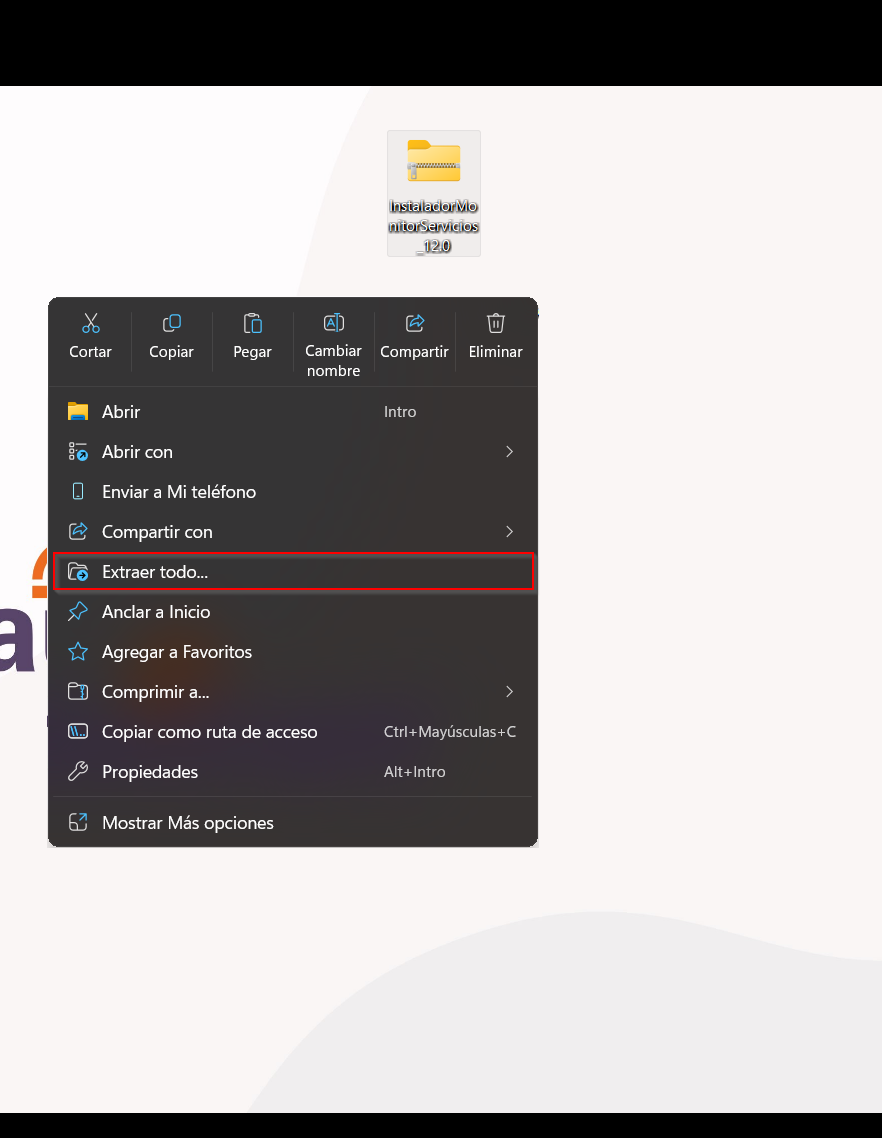882x1138 pixels.
Task: Click the Ctrl+Mayúsculas+C shortcut text
Action: point(450,732)
